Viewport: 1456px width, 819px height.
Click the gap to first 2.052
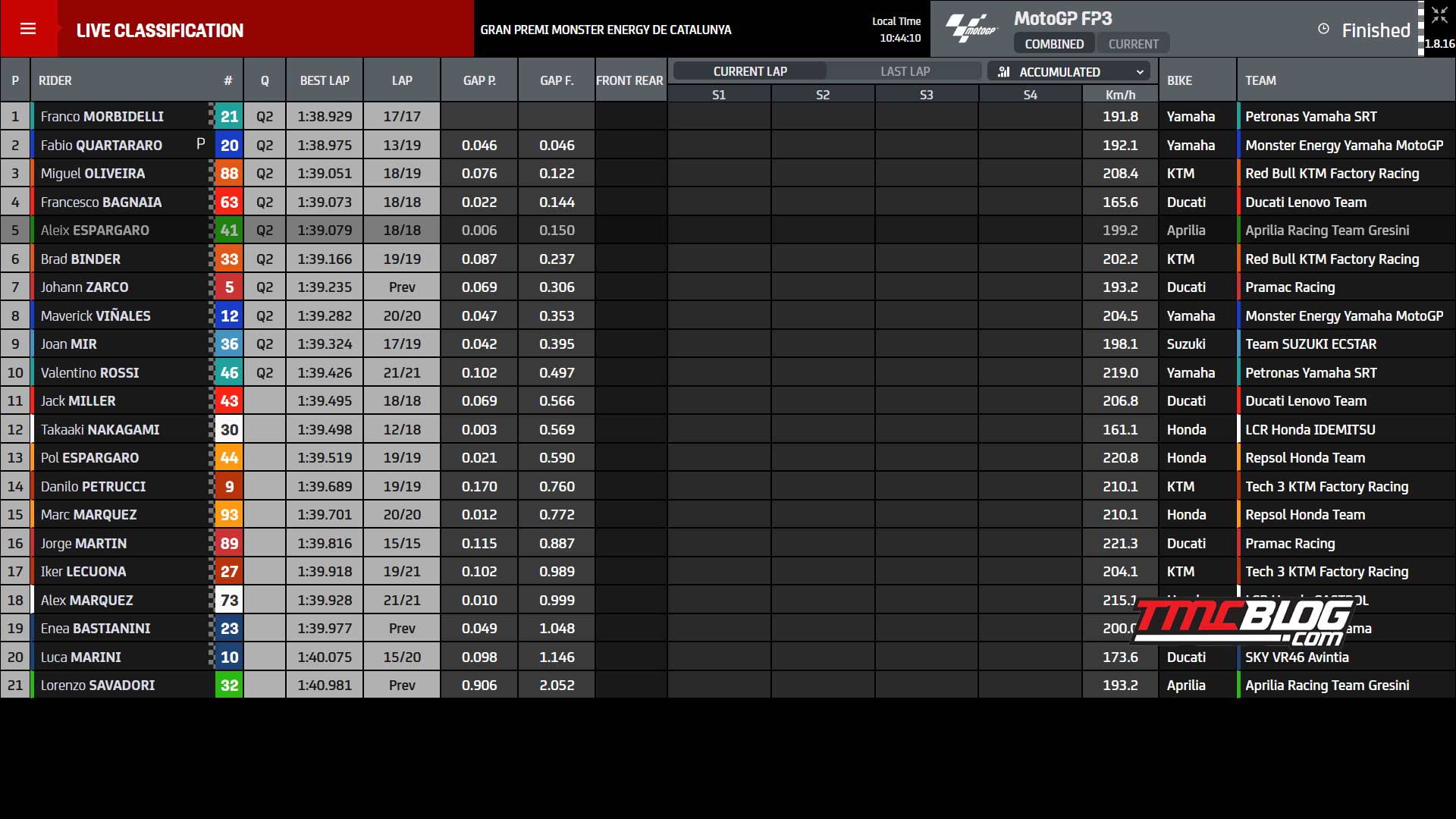coord(557,686)
